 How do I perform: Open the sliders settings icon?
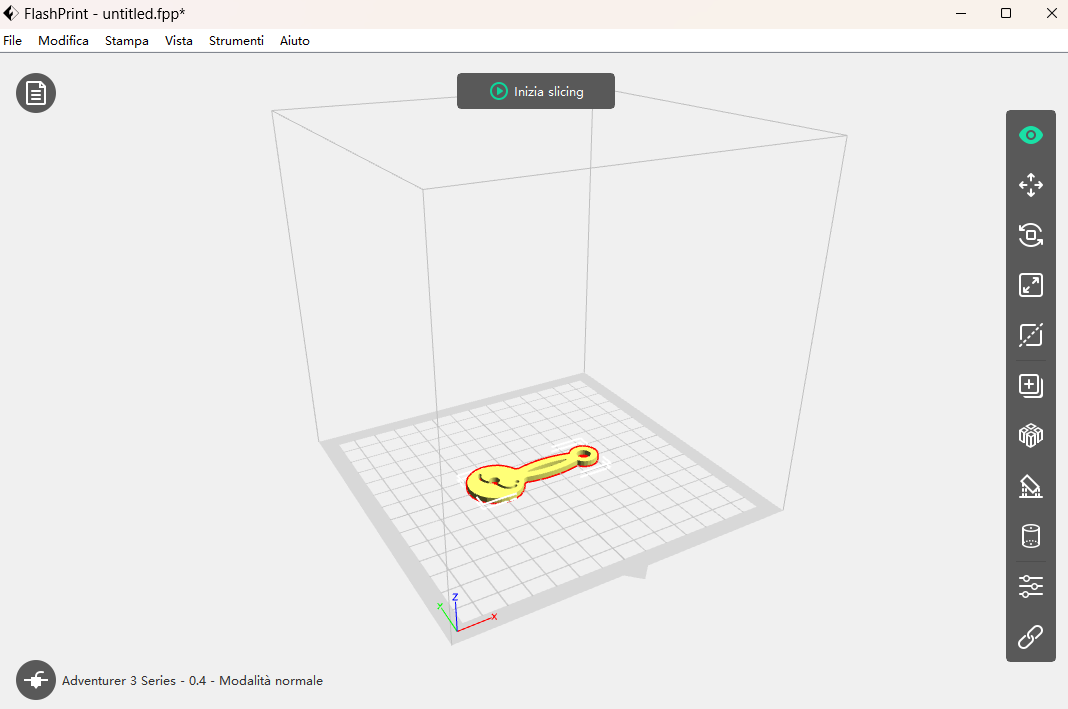point(1030,586)
